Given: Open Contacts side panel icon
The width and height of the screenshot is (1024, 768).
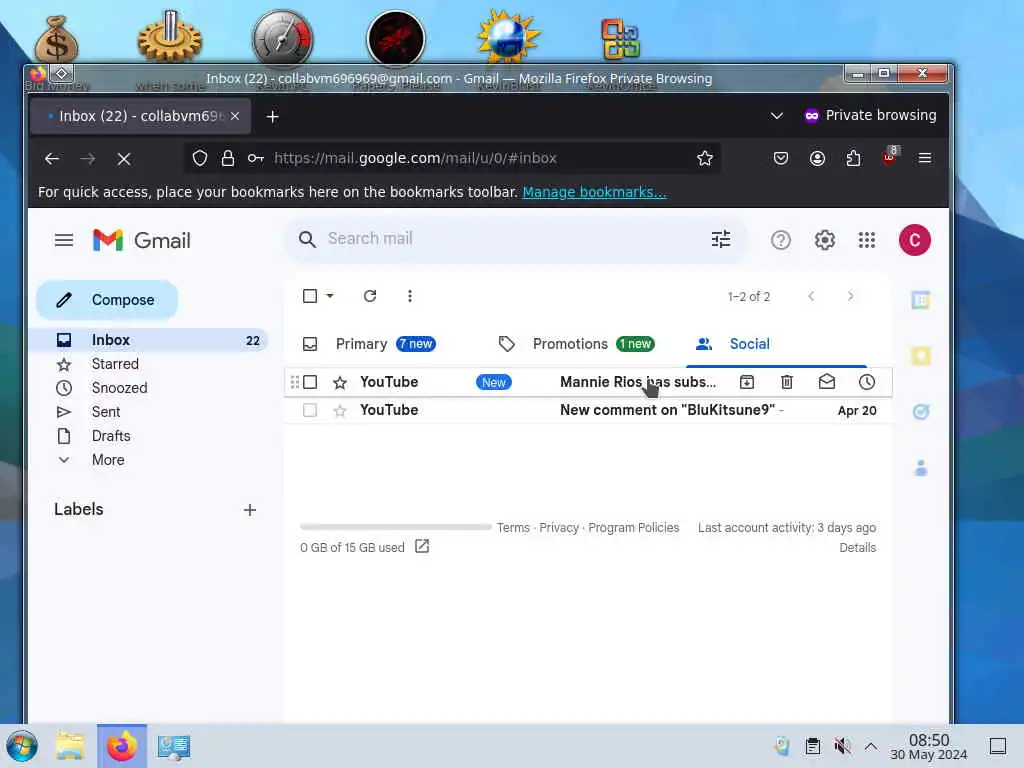Looking at the screenshot, I should 920,468.
